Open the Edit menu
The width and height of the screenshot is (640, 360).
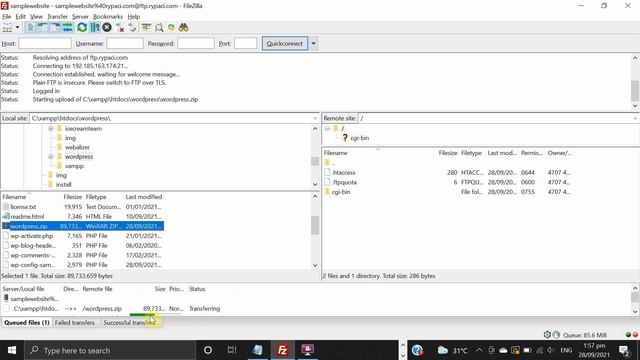click(20, 17)
